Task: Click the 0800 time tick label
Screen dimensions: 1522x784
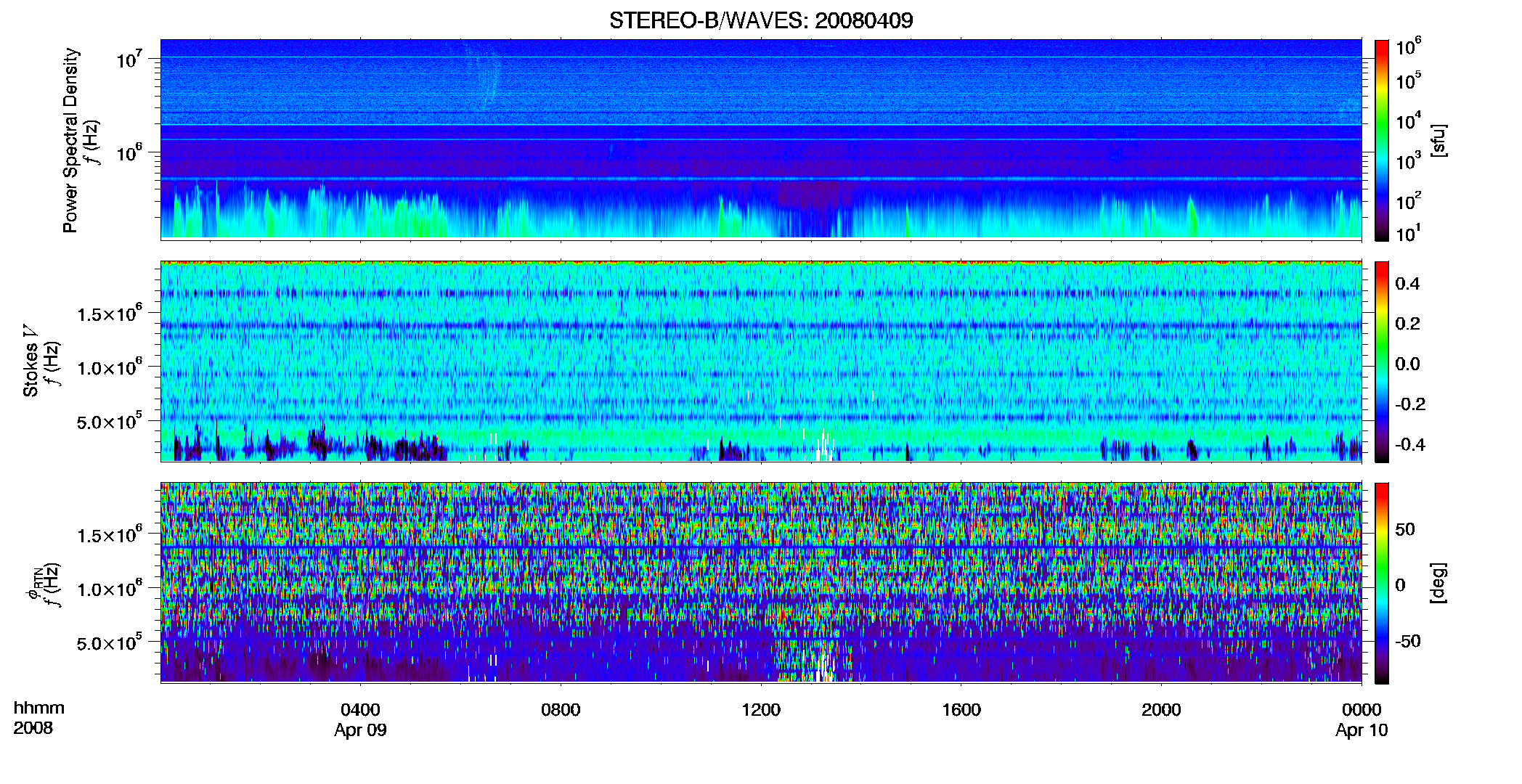Action: 561,710
